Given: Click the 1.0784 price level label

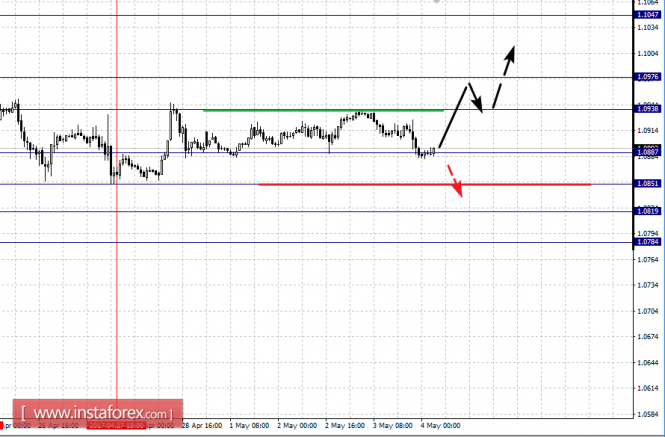Looking at the screenshot, I should [x=647, y=242].
